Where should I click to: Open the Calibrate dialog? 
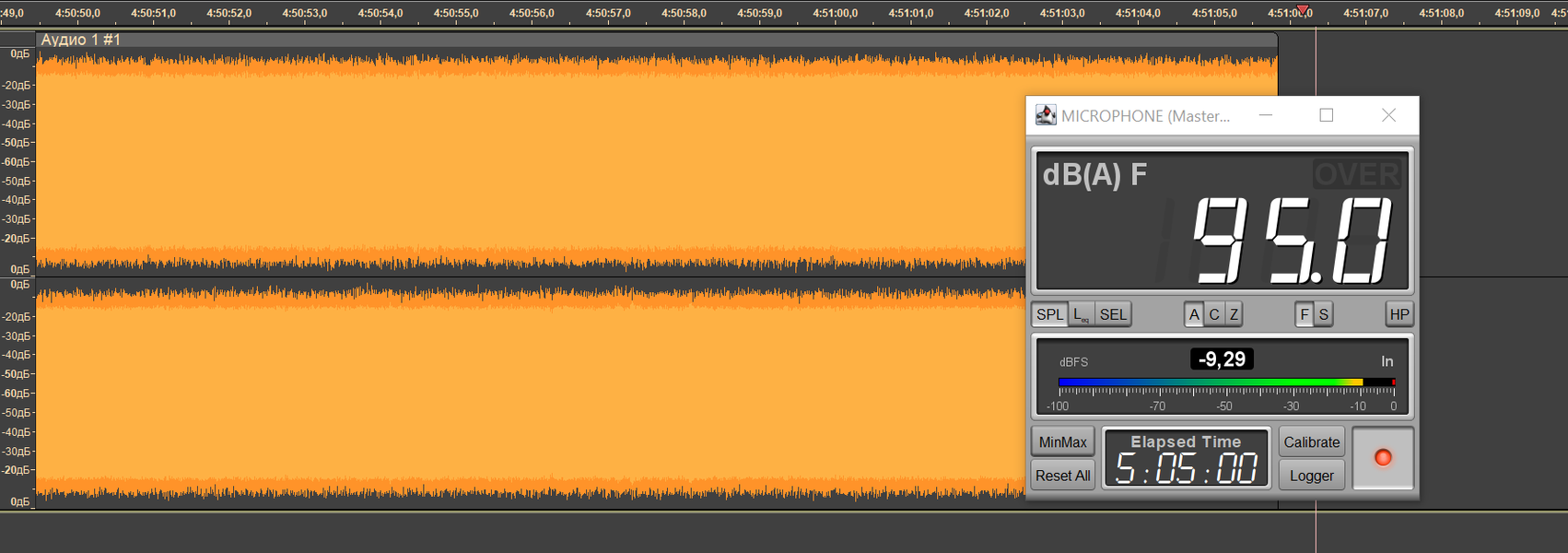1312,442
